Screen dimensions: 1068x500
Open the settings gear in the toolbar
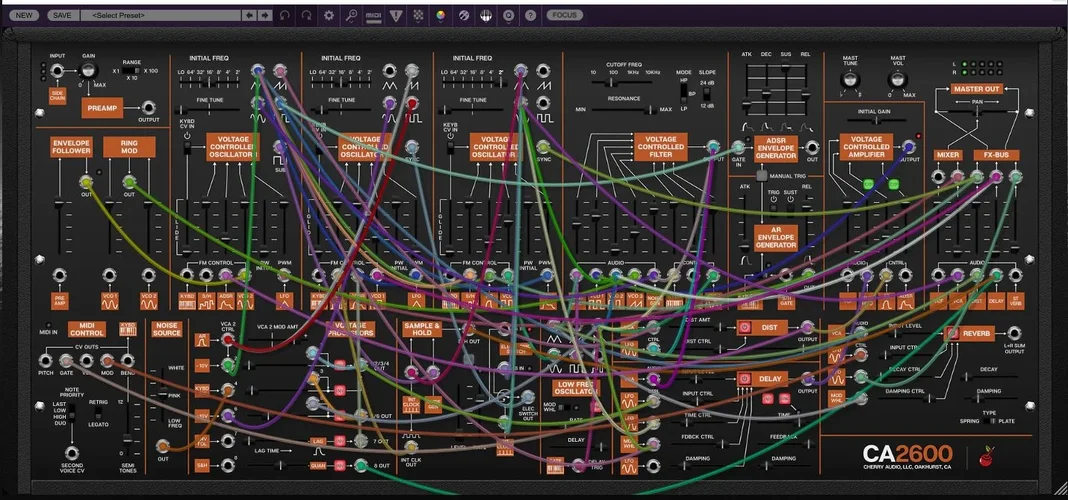pyautogui.click(x=329, y=15)
